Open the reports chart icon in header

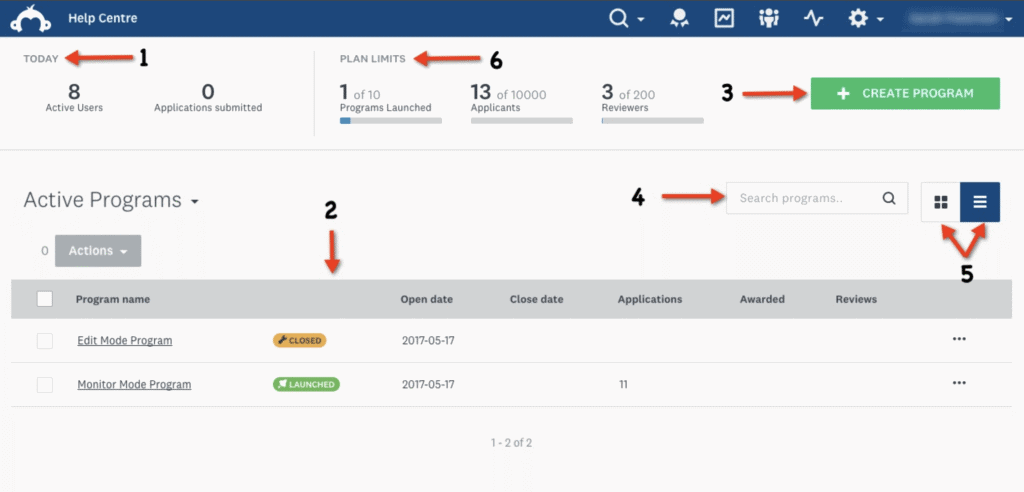click(x=725, y=18)
